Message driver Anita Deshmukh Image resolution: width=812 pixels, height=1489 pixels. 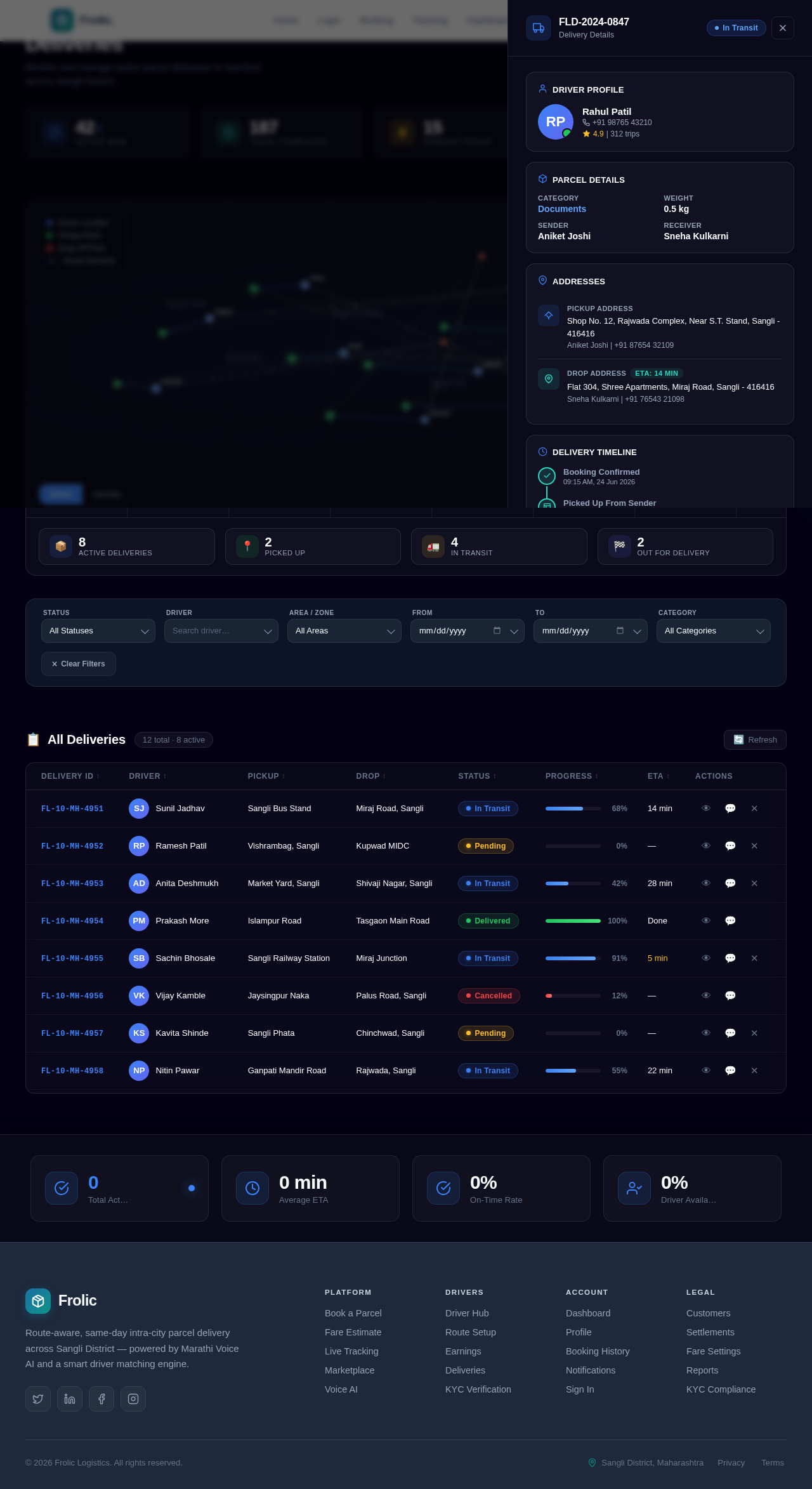[x=730, y=883]
